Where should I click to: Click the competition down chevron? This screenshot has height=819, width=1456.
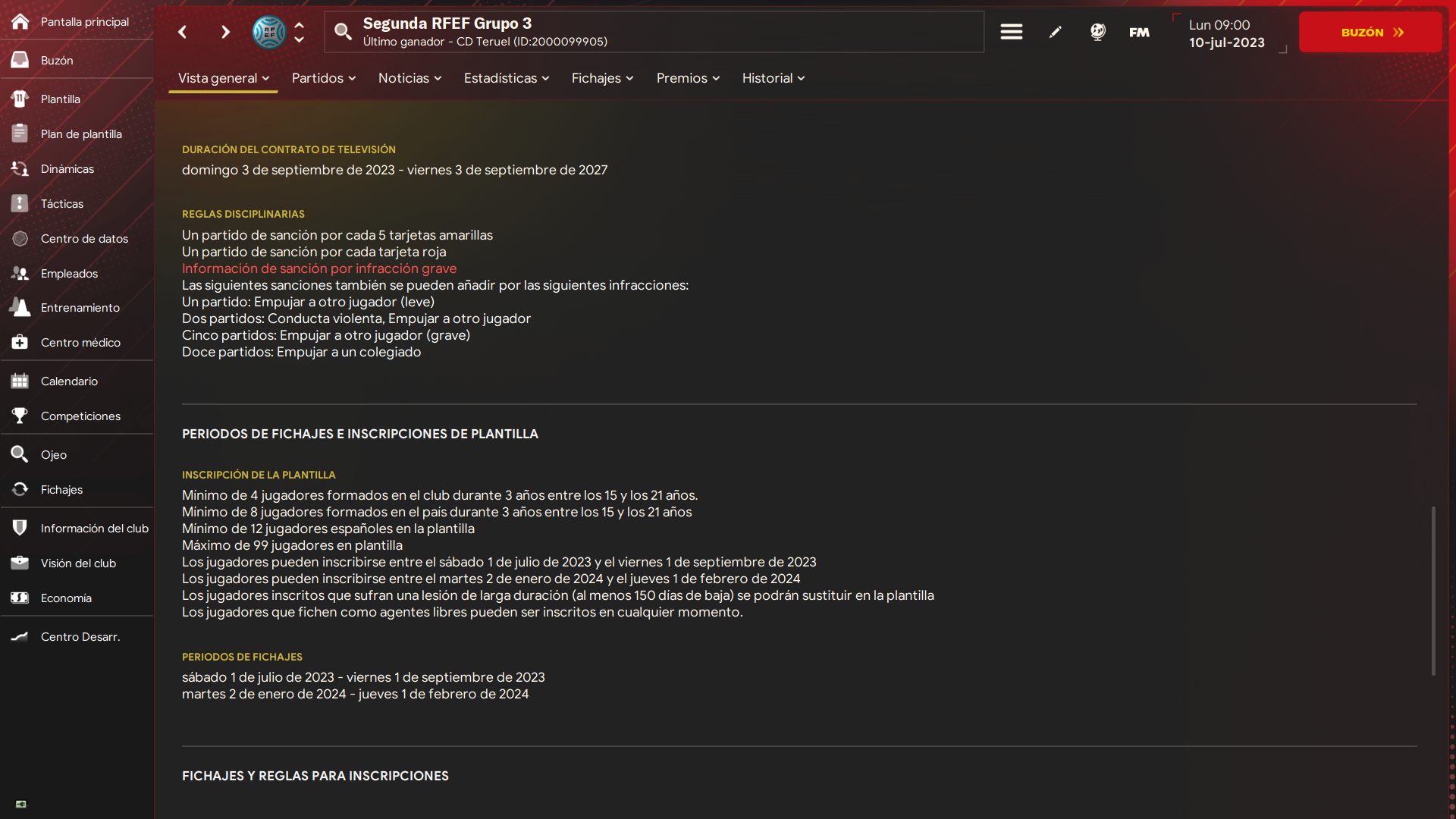[x=300, y=39]
